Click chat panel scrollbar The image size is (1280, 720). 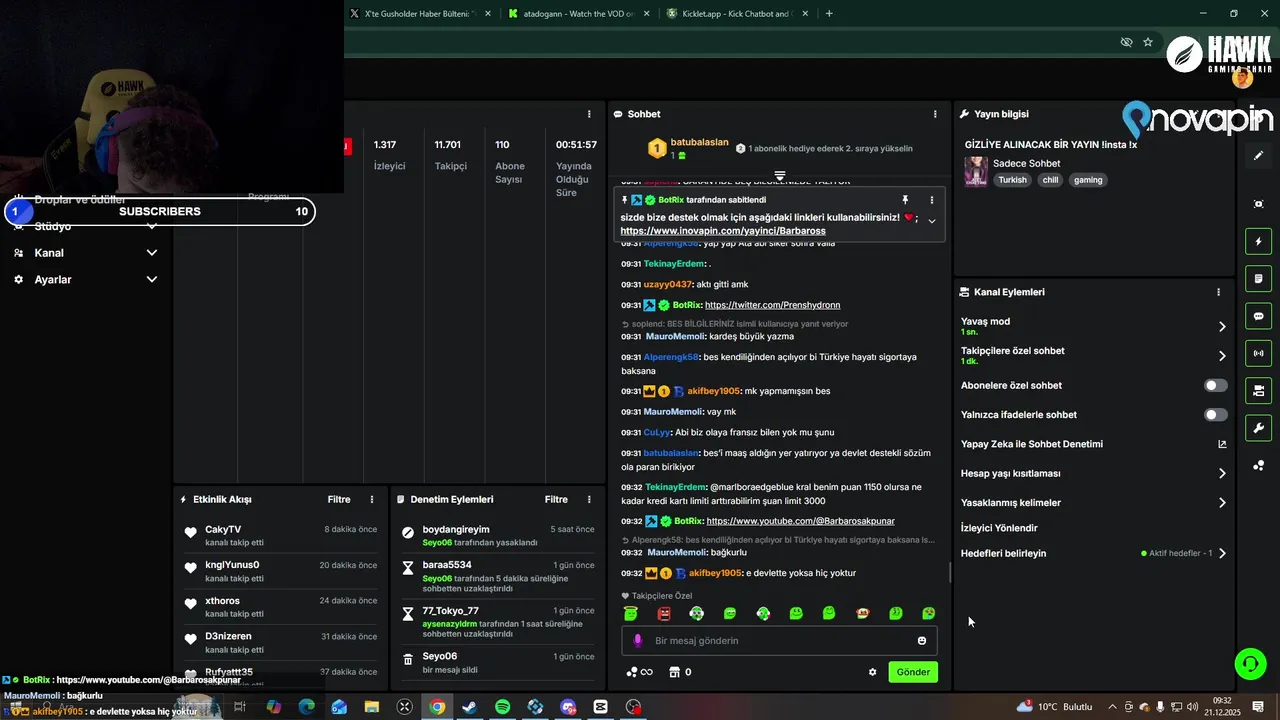951,573
